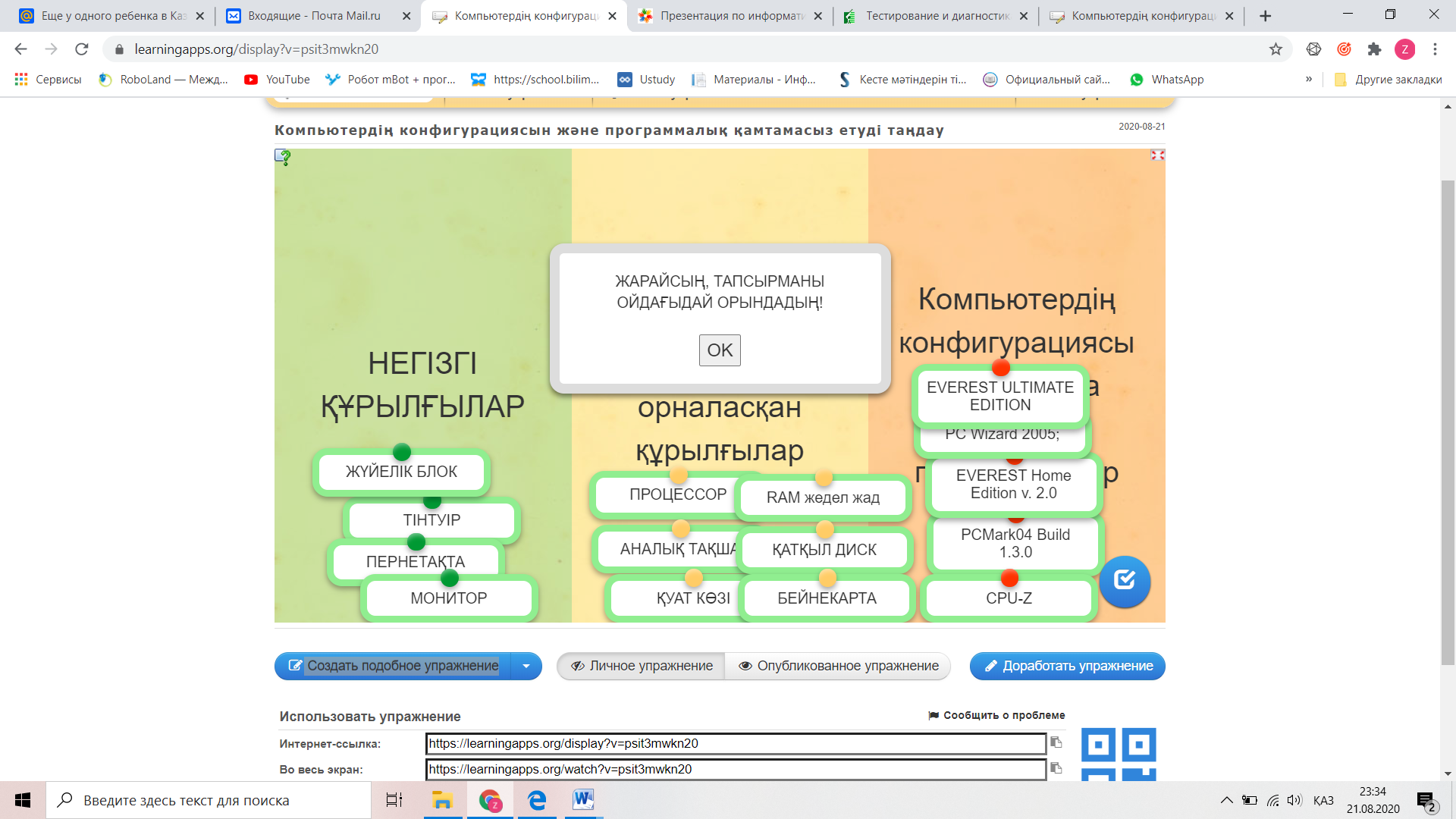
Task: Click the volume icon in the tray
Action: click(1294, 800)
